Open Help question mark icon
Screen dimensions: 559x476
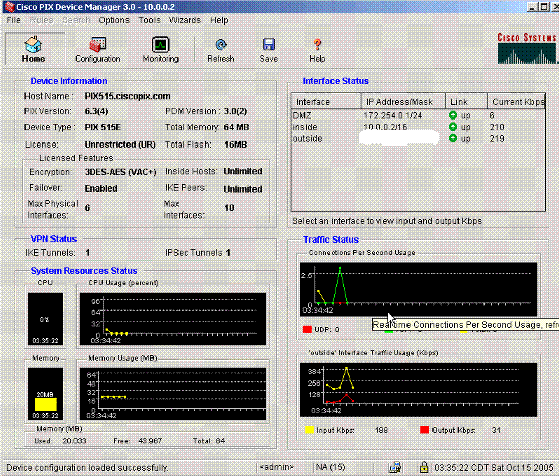pyautogui.click(x=317, y=45)
